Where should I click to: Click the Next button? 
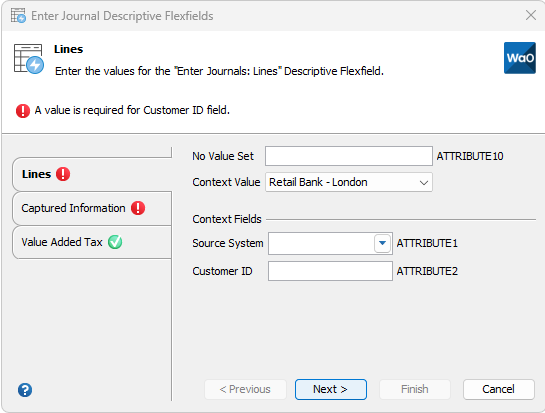[331, 389]
